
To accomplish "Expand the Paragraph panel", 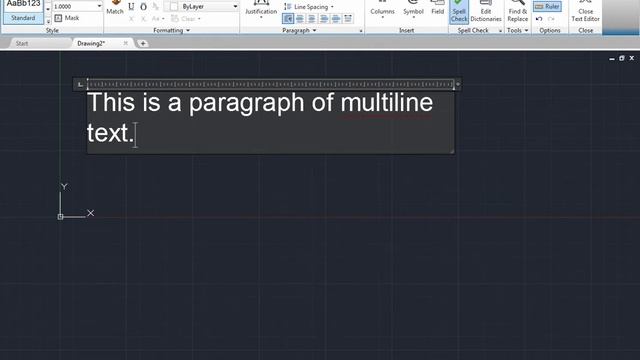I will tap(299, 31).
